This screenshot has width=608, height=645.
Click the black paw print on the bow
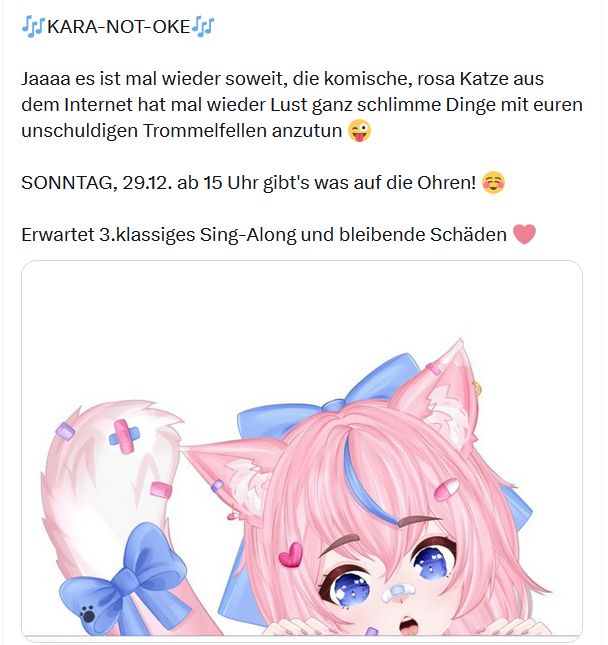click(x=88, y=615)
